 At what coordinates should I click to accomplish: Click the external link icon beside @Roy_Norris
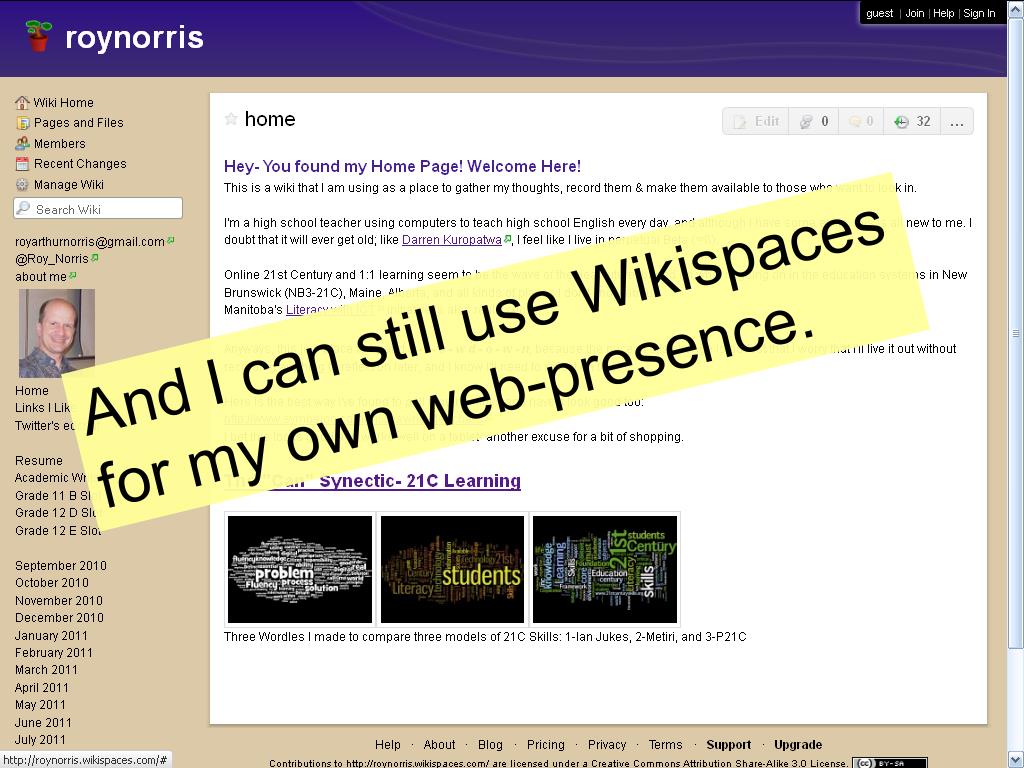[x=95, y=258]
